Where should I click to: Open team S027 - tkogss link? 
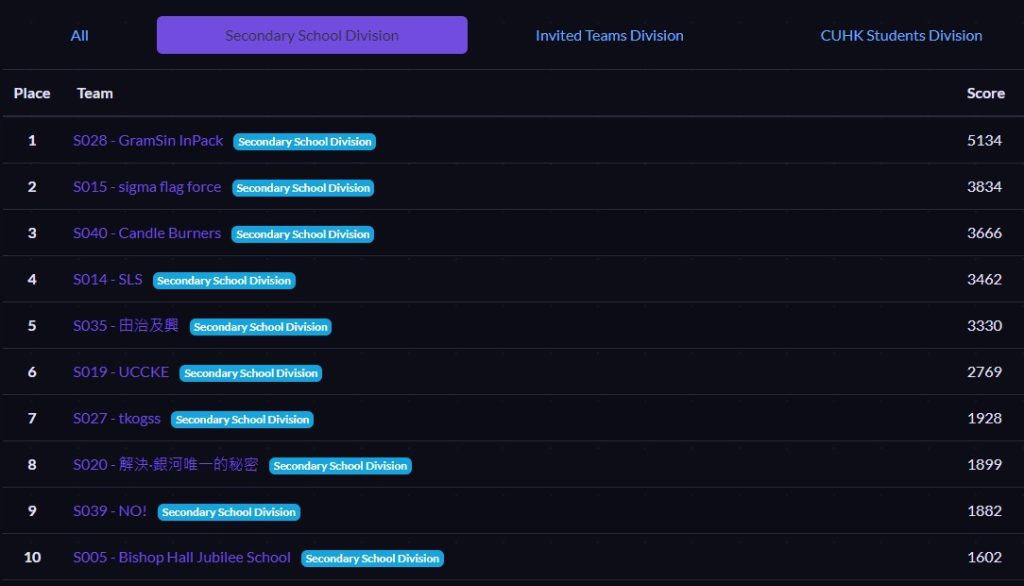[x=117, y=418]
